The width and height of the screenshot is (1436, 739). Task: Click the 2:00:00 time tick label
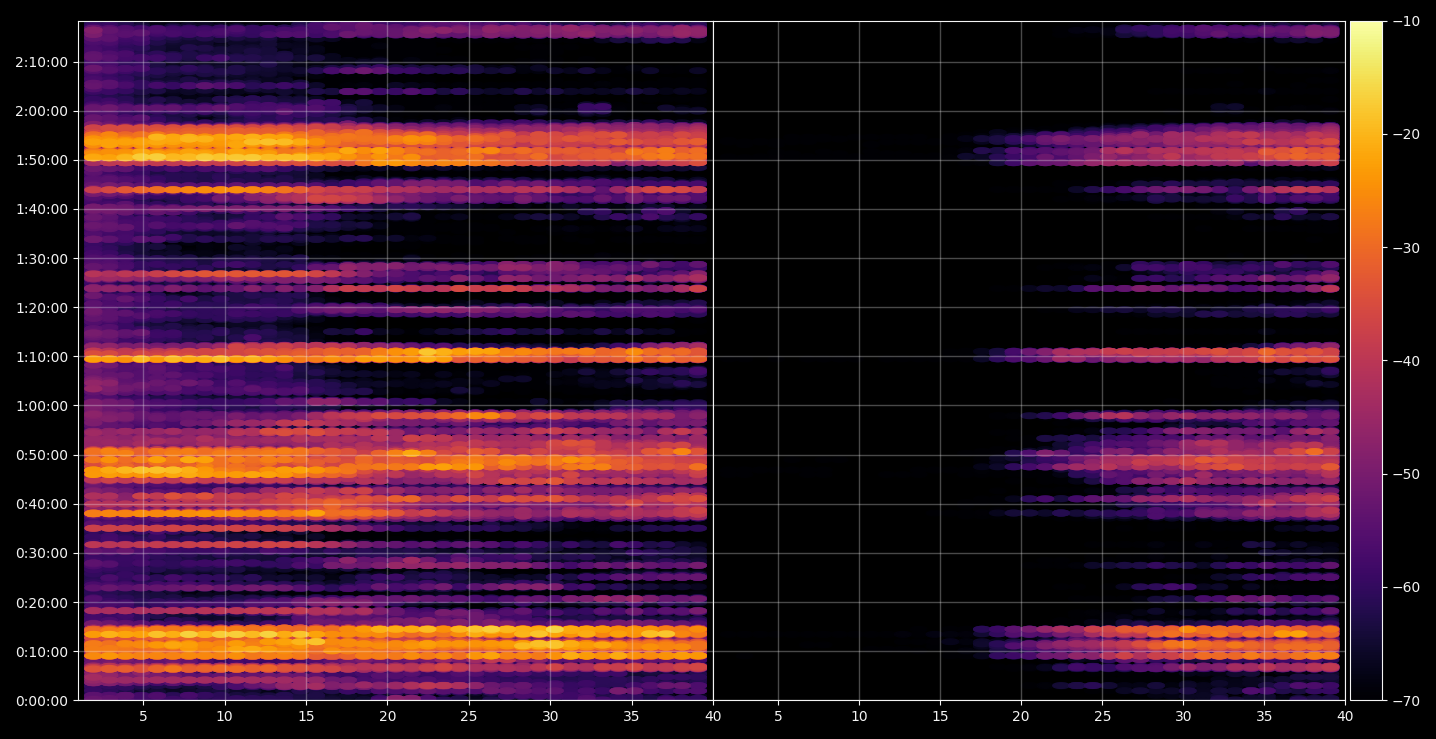[x=41, y=111]
